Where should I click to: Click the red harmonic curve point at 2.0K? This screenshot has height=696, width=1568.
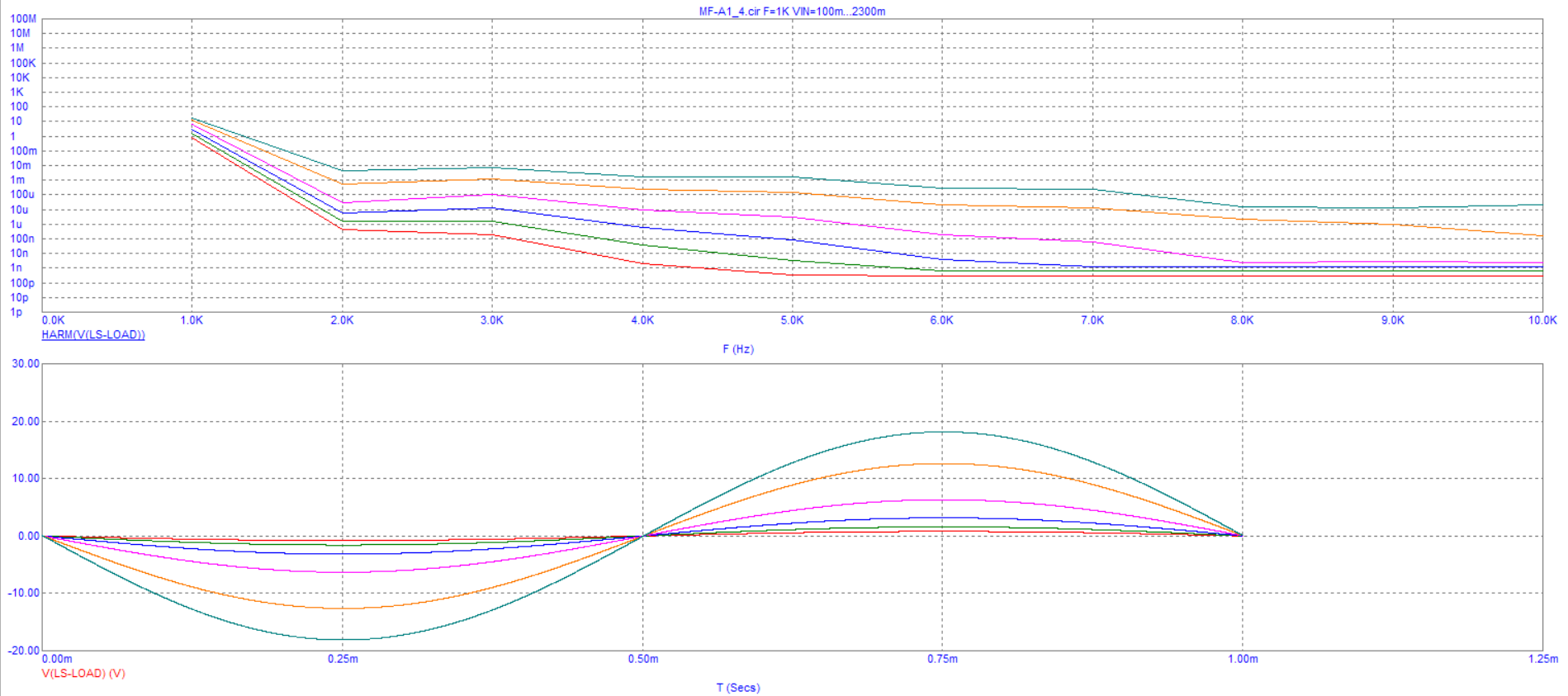coord(342,230)
